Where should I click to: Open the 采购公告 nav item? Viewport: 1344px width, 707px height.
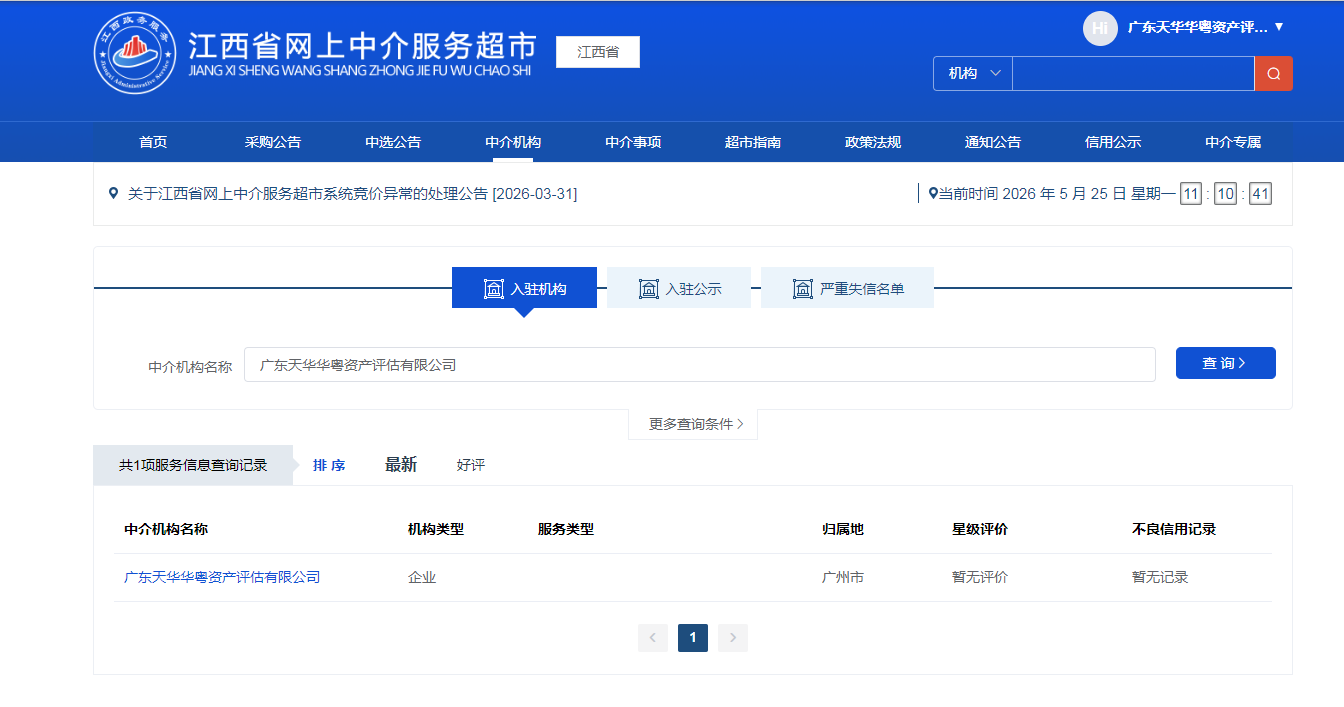pyautogui.click(x=273, y=142)
